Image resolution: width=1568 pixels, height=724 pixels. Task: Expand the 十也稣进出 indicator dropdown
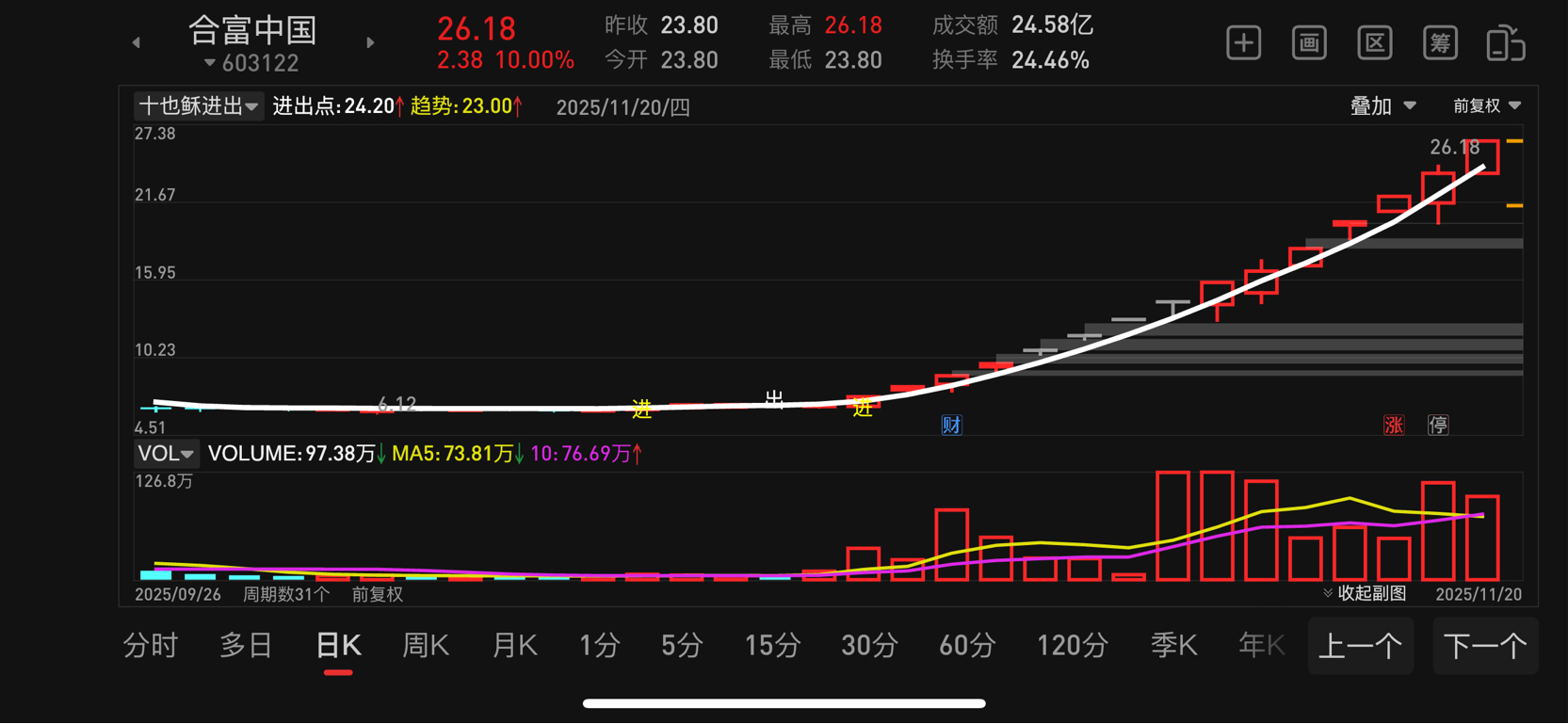(x=198, y=106)
